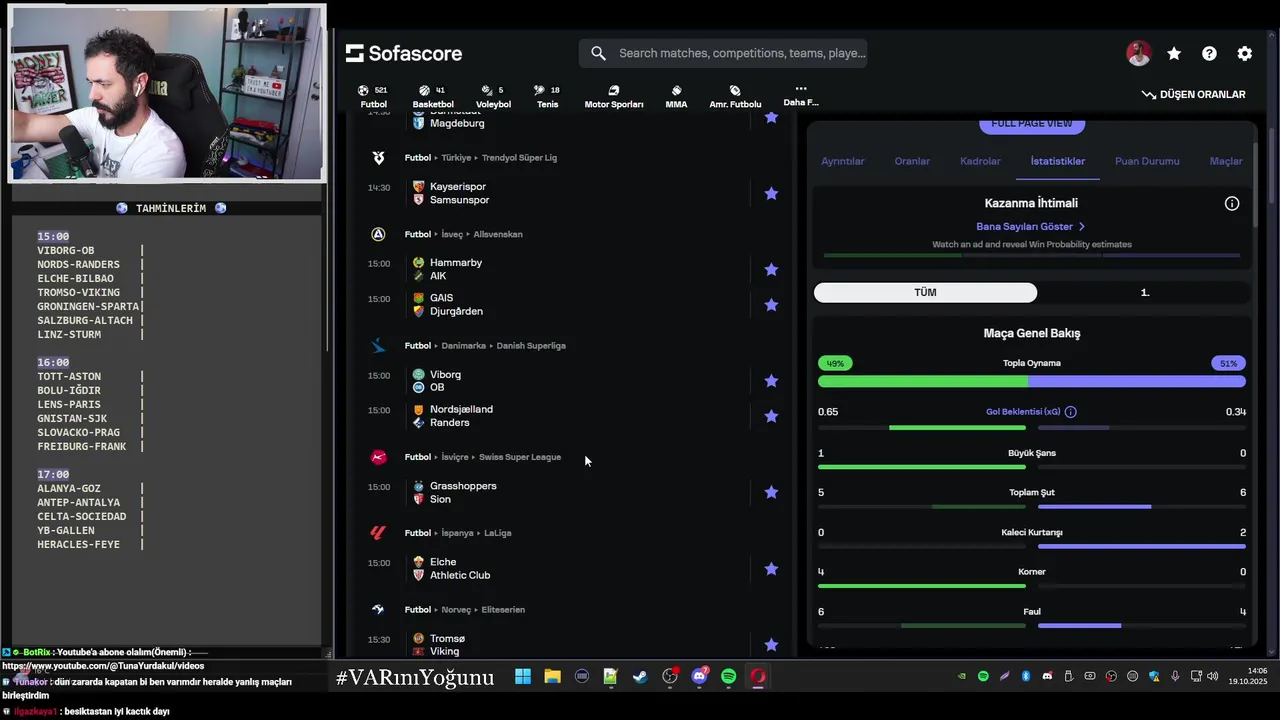Click the win probability progress bar
1280x720 pixels.
[1032, 255]
